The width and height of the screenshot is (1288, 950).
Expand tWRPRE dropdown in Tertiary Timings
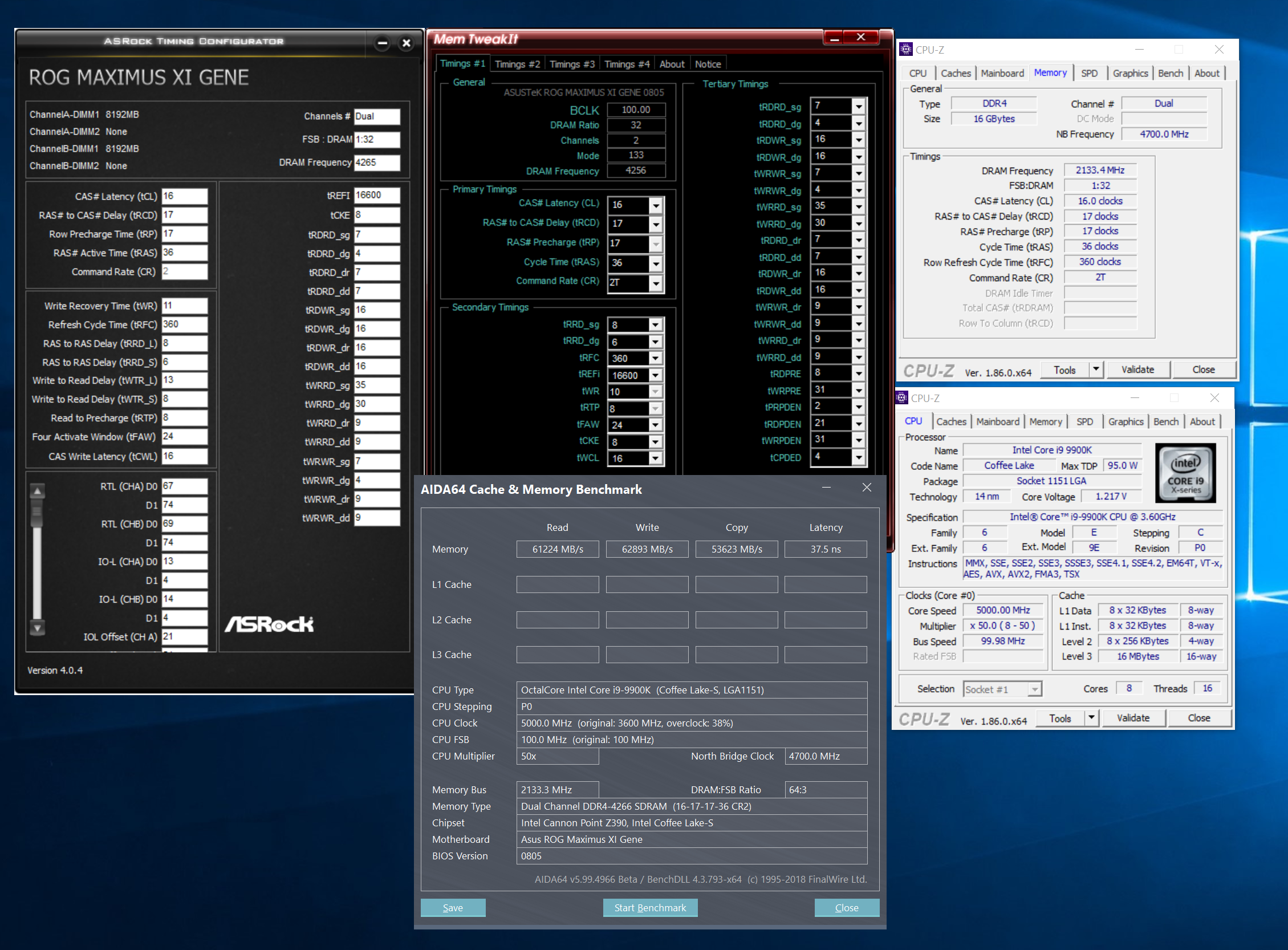859,391
